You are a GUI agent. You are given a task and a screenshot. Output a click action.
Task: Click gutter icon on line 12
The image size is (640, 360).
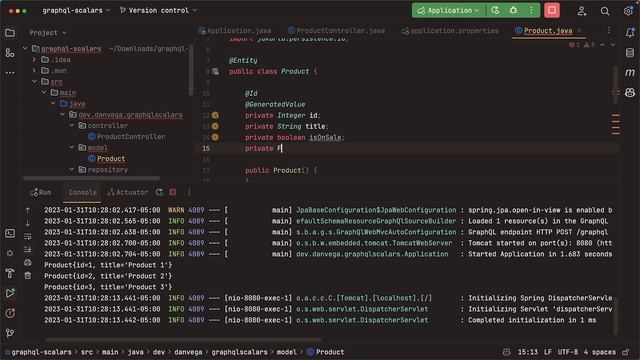(x=215, y=116)
